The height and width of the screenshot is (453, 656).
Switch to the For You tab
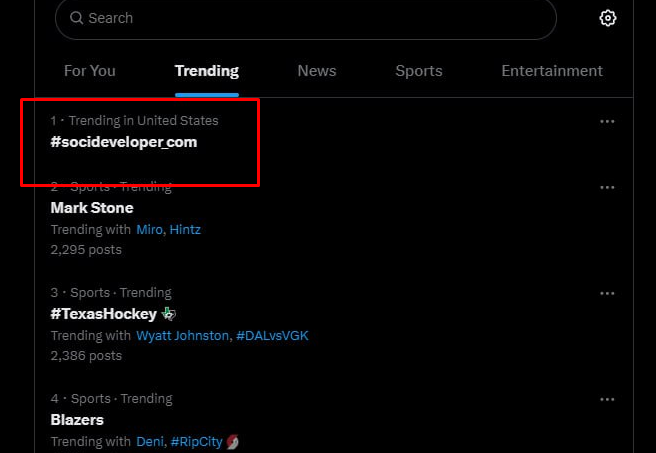[90, 71]
